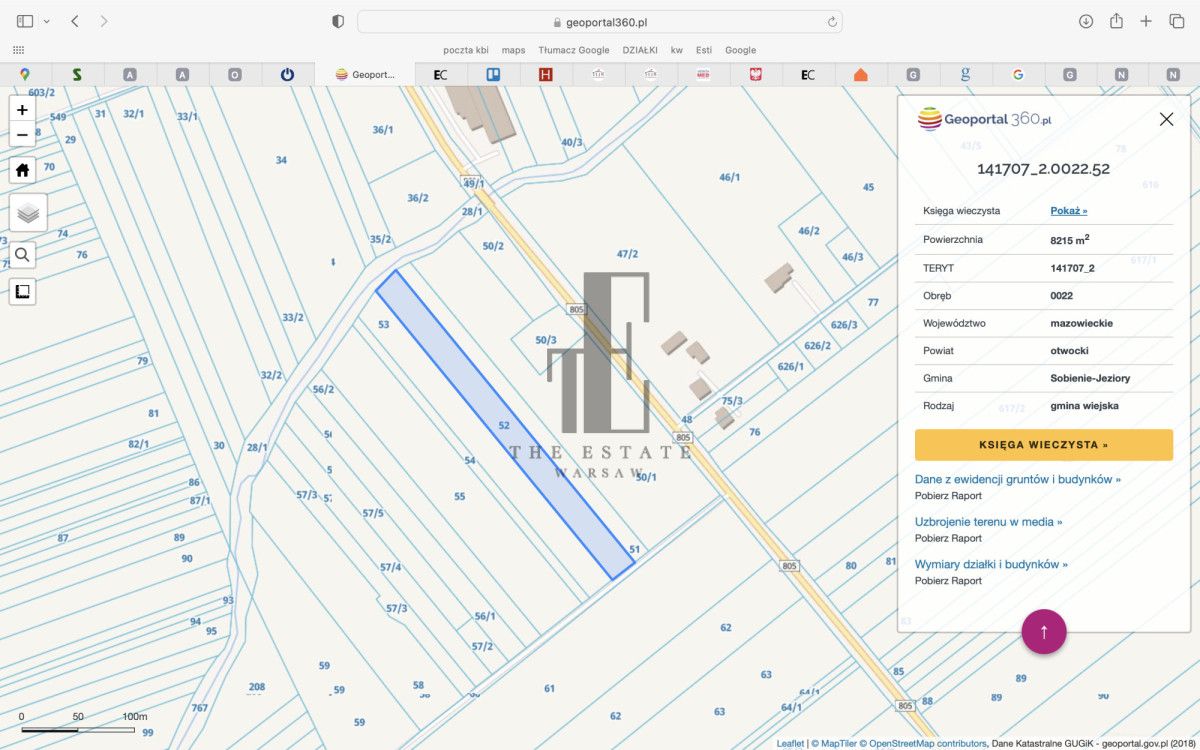
Task: Open the map search magnifier tool
Action: click(22, 255)
